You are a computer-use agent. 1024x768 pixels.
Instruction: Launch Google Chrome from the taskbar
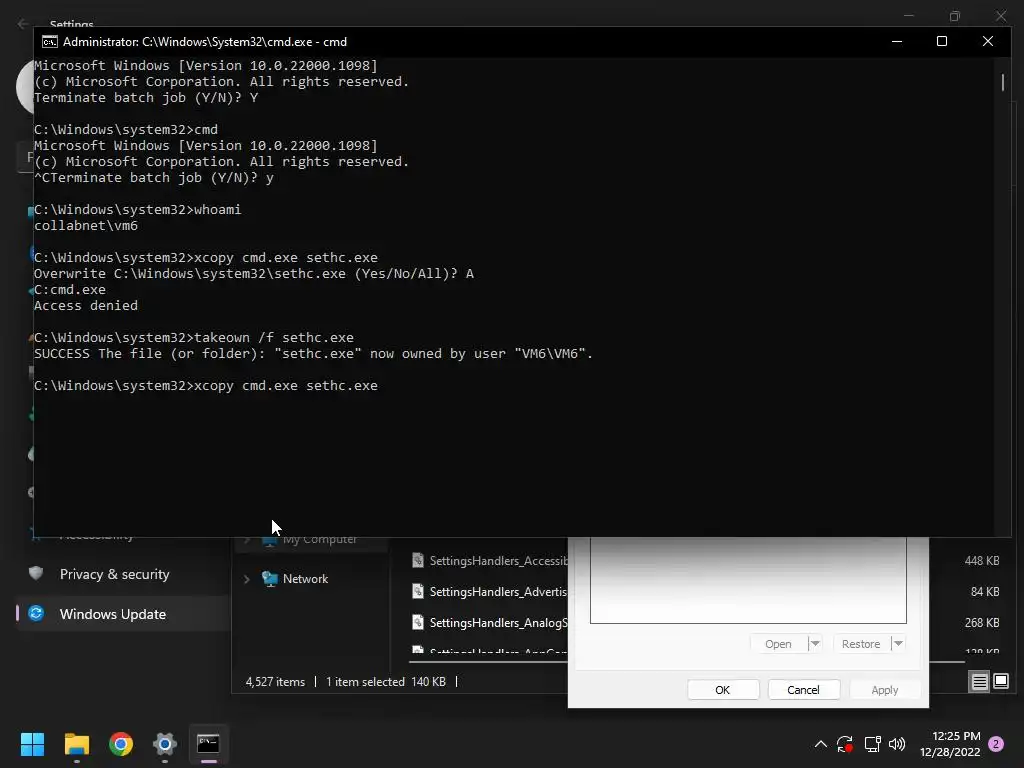[121, 744]
